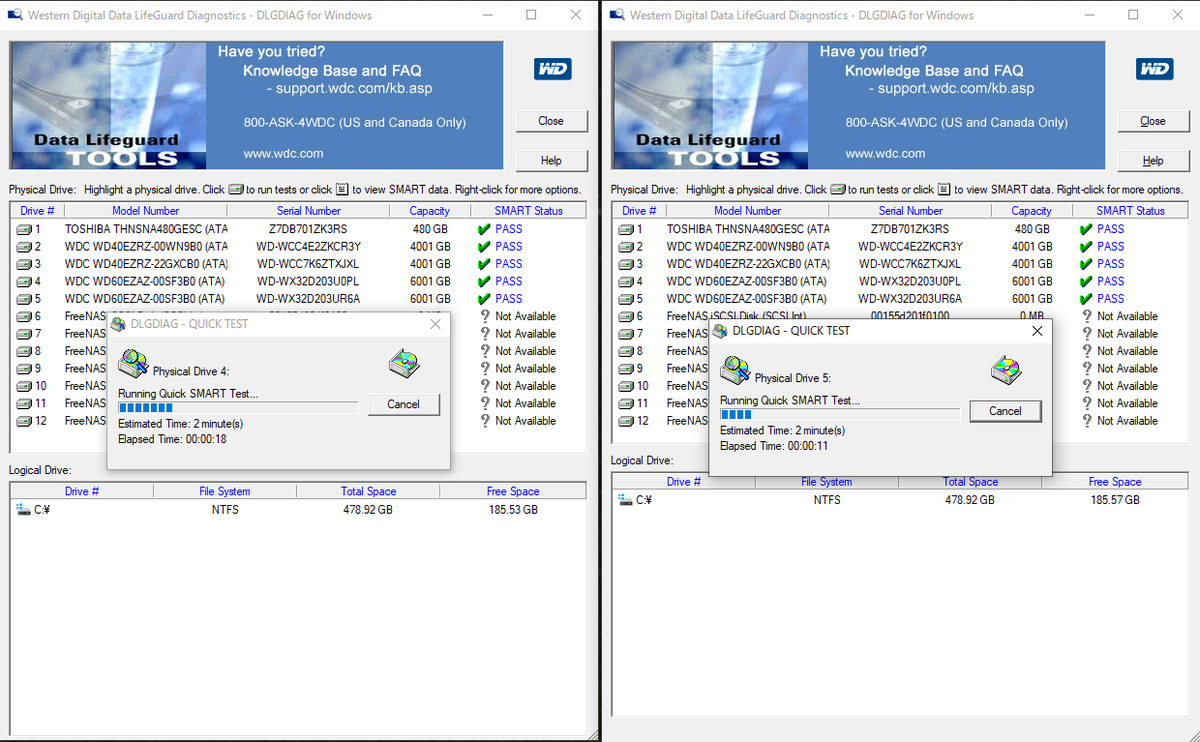The image size is (1200, 742).
Task: Sort by Model Number in left window
Action: [x=145, y=211]
